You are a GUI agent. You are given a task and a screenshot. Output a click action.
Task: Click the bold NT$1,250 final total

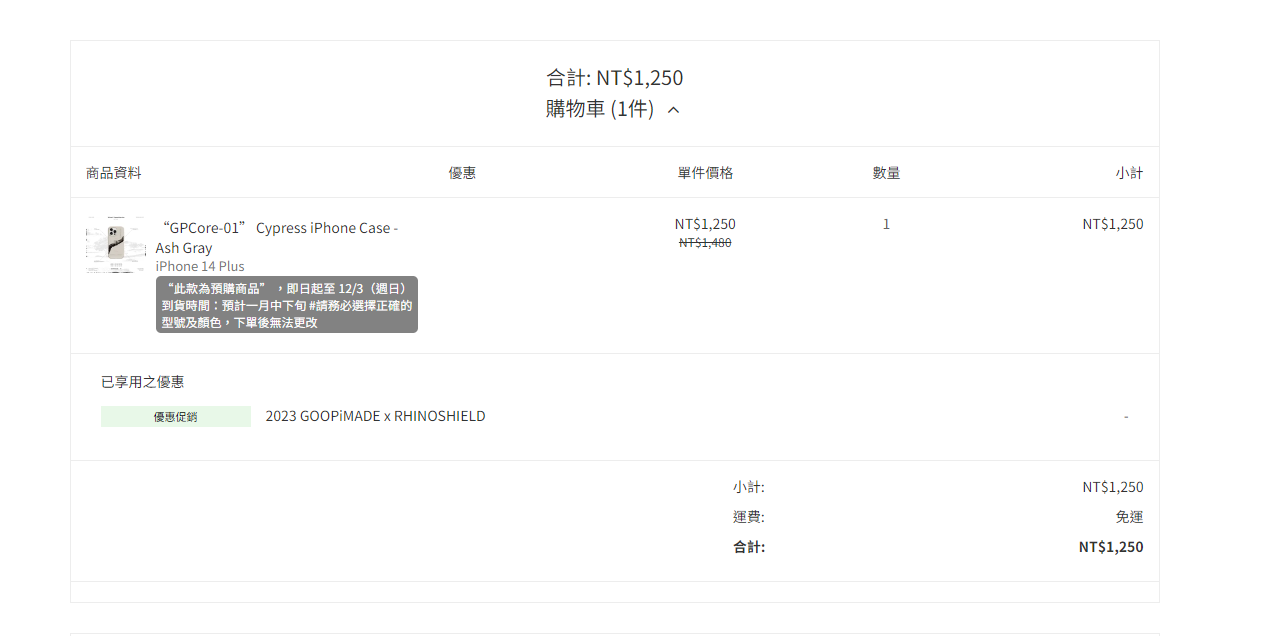click(1111, 547)
